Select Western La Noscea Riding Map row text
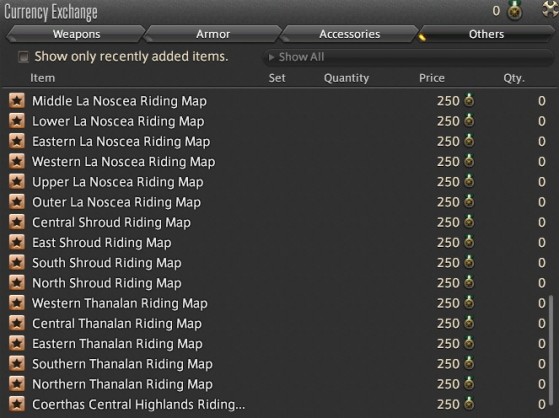Image resolution: width=559 pixels, height=418 pixels. (123, 162)
